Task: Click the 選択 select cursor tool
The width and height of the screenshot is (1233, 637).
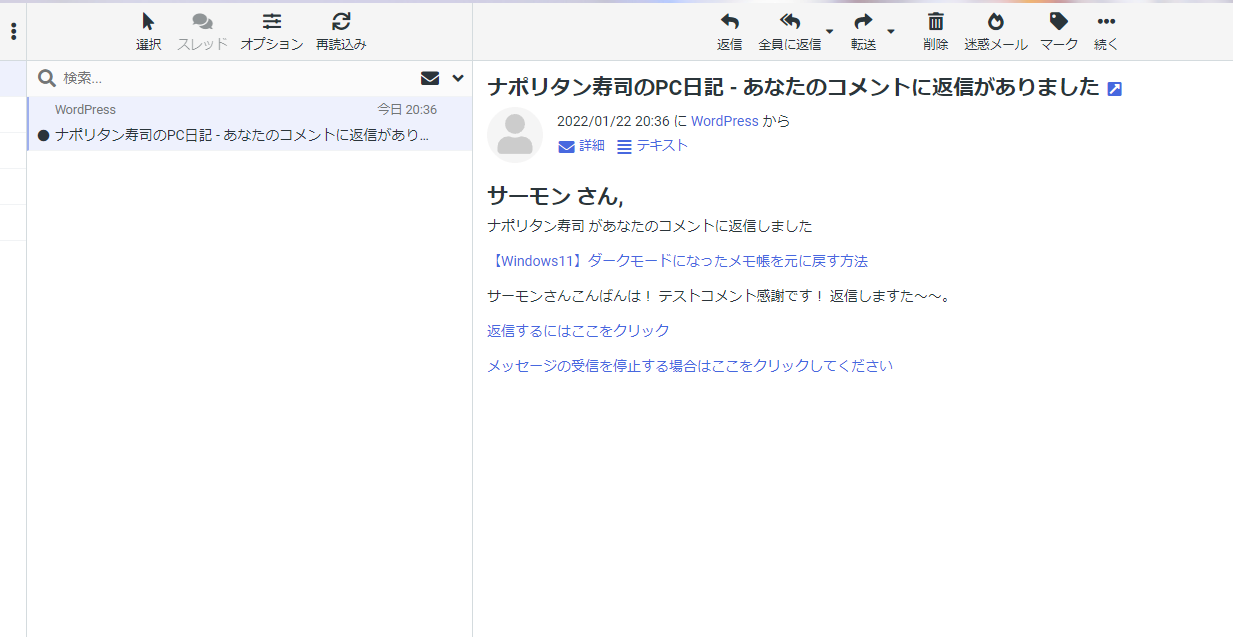Action: pos(149,32)
